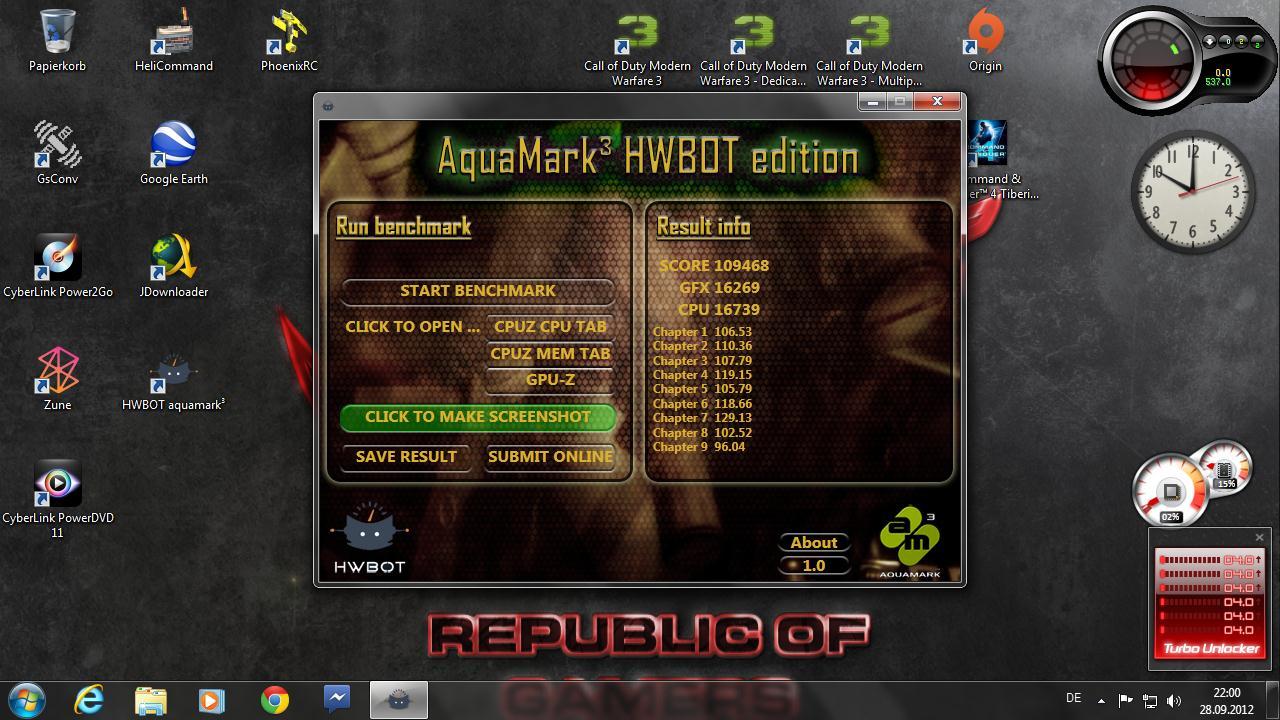Viewport: 1280px width, 720px height.
Task: Select the Call of Duty Modern Warfare 3 shortcut
Action: point(637,48)
